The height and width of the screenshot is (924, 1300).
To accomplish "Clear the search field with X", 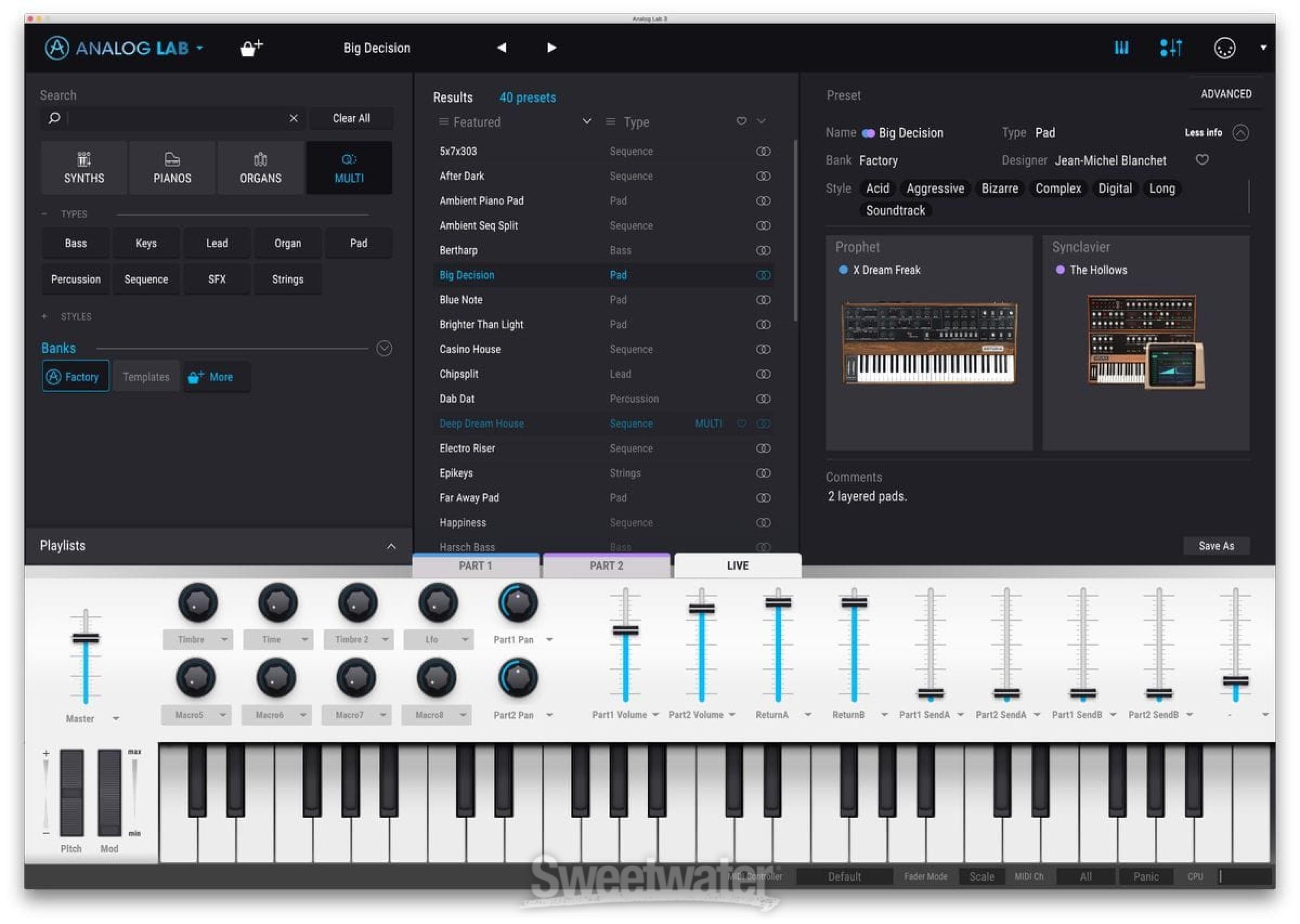I will pyautogui.click(x=293, y=118).
